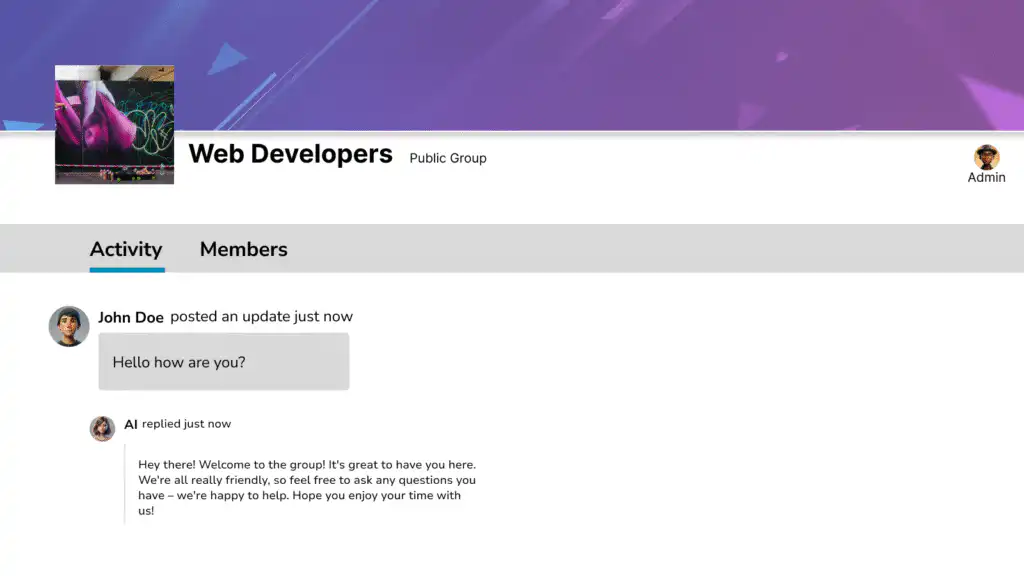
Task: Open the Admin profile avatar icon
Action: (986, 157)
